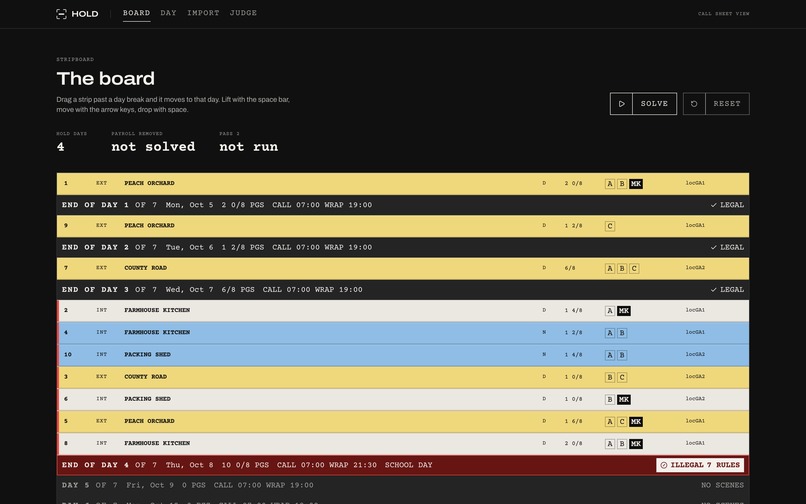Image resolution: width=806 pixels, height=504 pixels.
Task: Click the C cast tag on scene 7
Action: pos(634,268)
